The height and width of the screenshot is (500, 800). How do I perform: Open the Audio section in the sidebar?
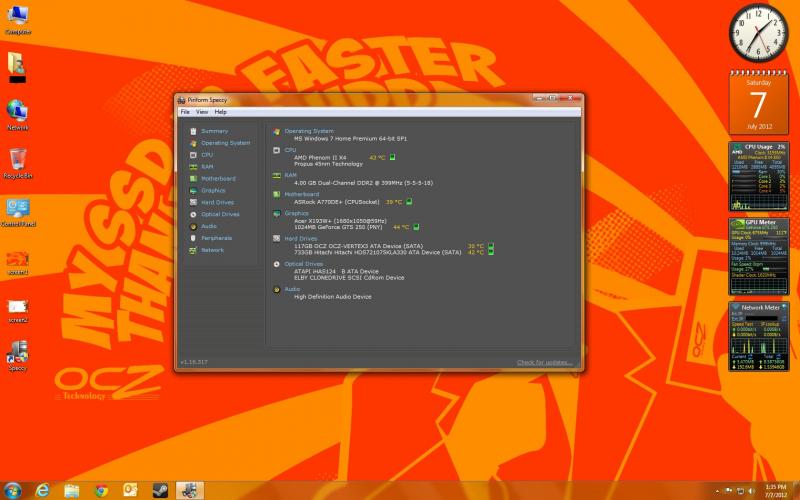pyautogui.click(x=209, y=226)
